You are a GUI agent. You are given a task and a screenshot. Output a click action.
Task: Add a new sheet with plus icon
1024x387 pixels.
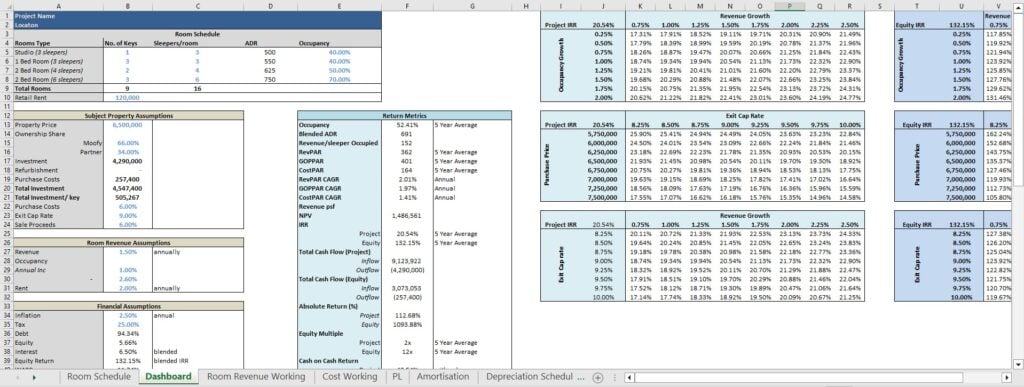[x=597, y=377]
